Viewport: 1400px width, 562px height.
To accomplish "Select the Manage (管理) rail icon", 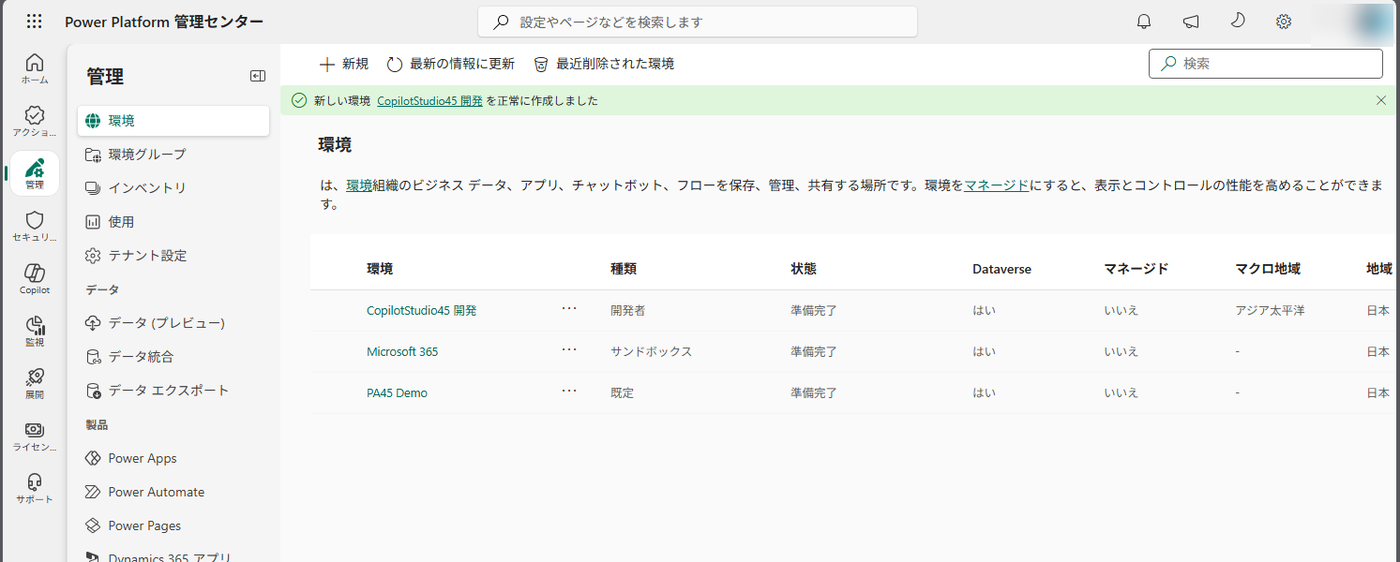I will (34, 173).
